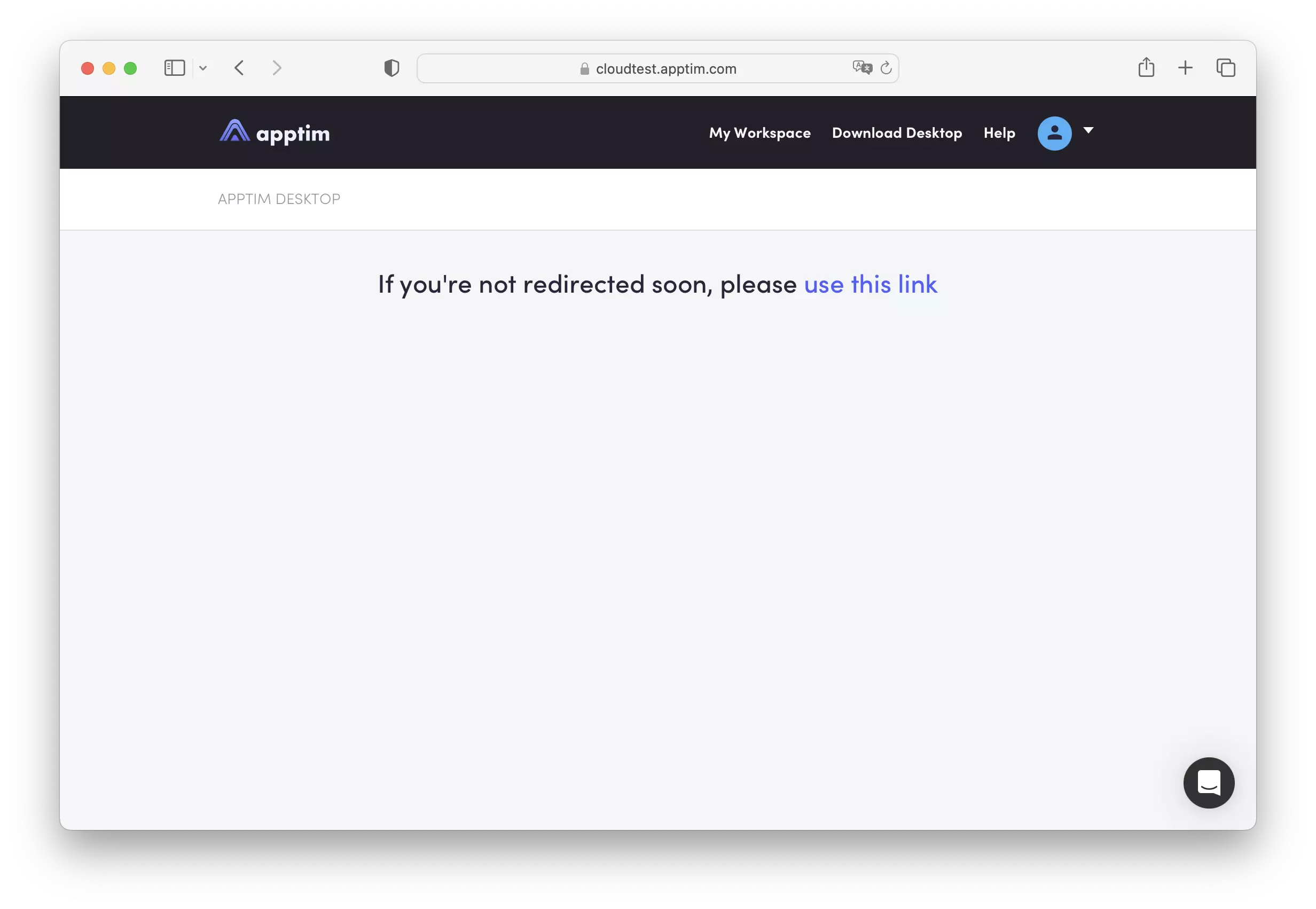Open a new tab with the plus icon
The height and width of the screenshot is (909, 1316).
point(1185,68)
